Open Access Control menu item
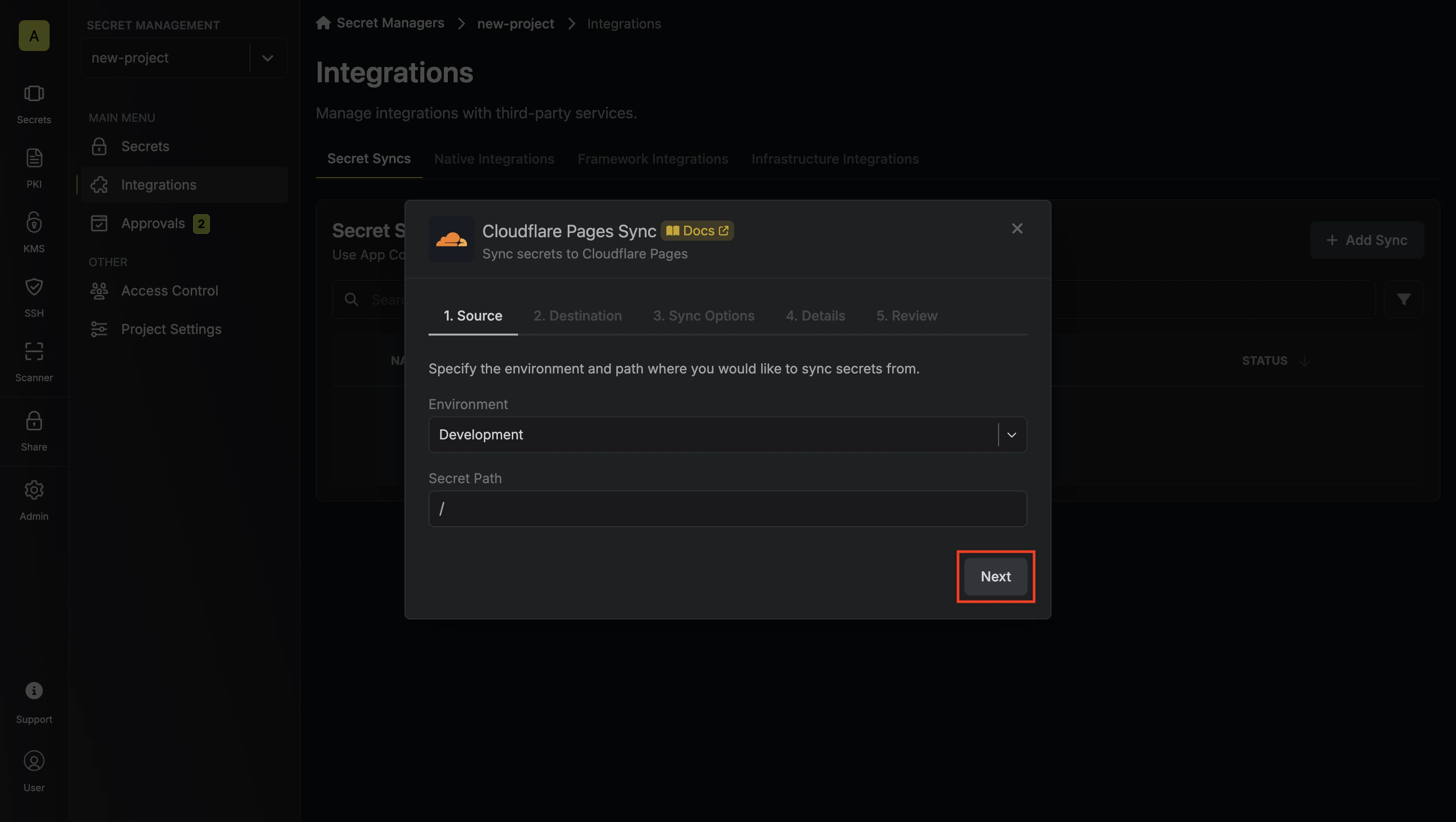 (x=184, y=290)
